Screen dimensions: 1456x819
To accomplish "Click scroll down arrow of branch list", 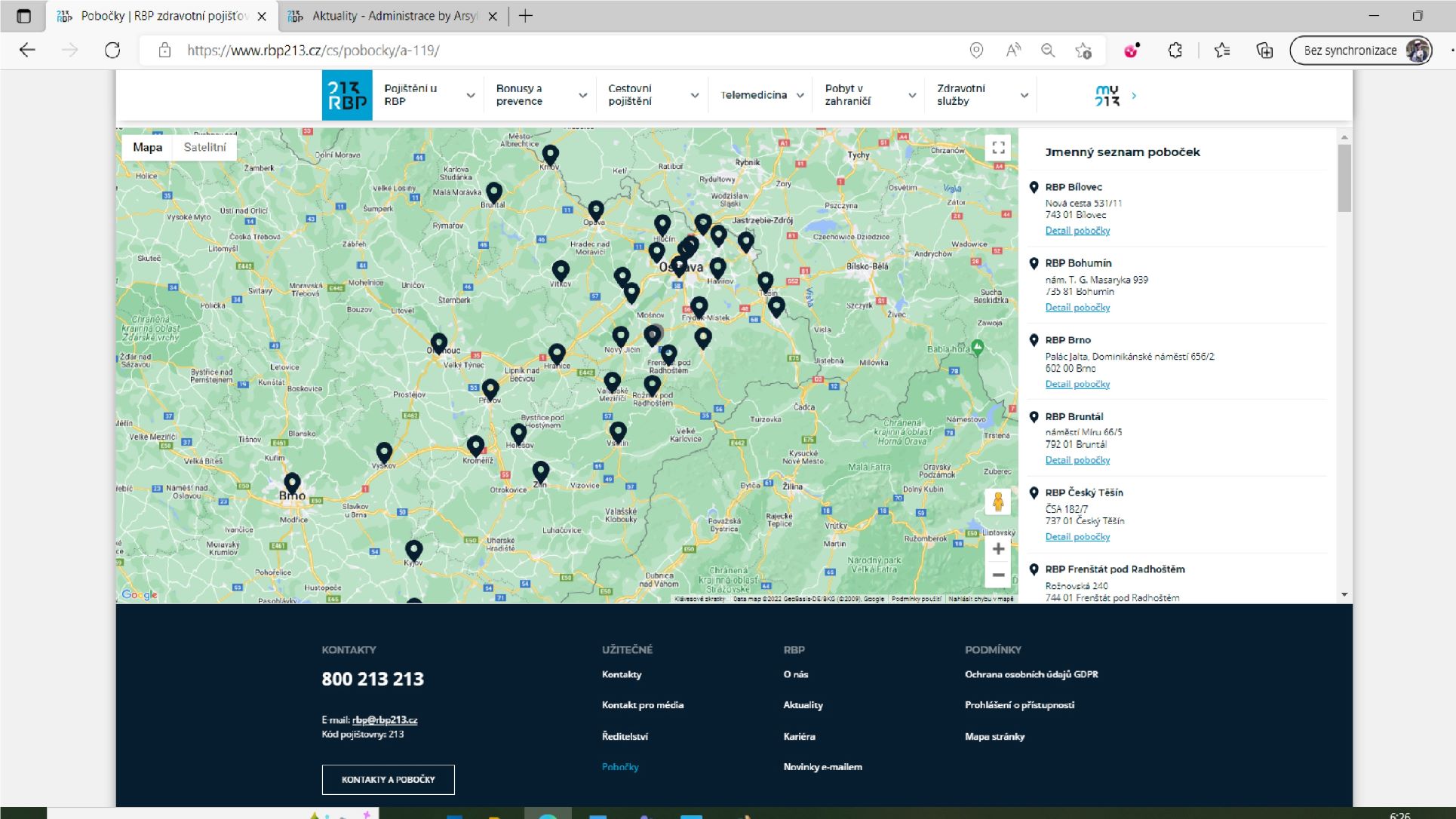I will tap(1344, 595).
